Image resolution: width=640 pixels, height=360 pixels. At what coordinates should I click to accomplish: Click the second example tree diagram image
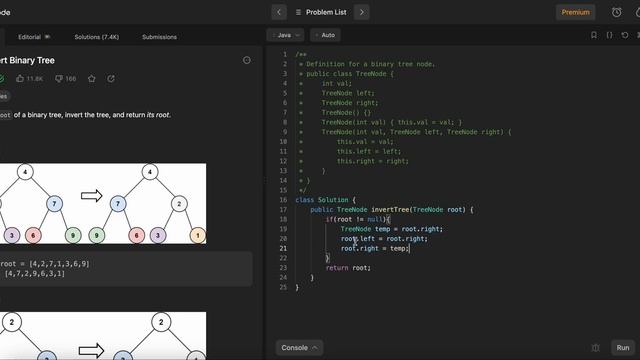click(x=103, y=336)
